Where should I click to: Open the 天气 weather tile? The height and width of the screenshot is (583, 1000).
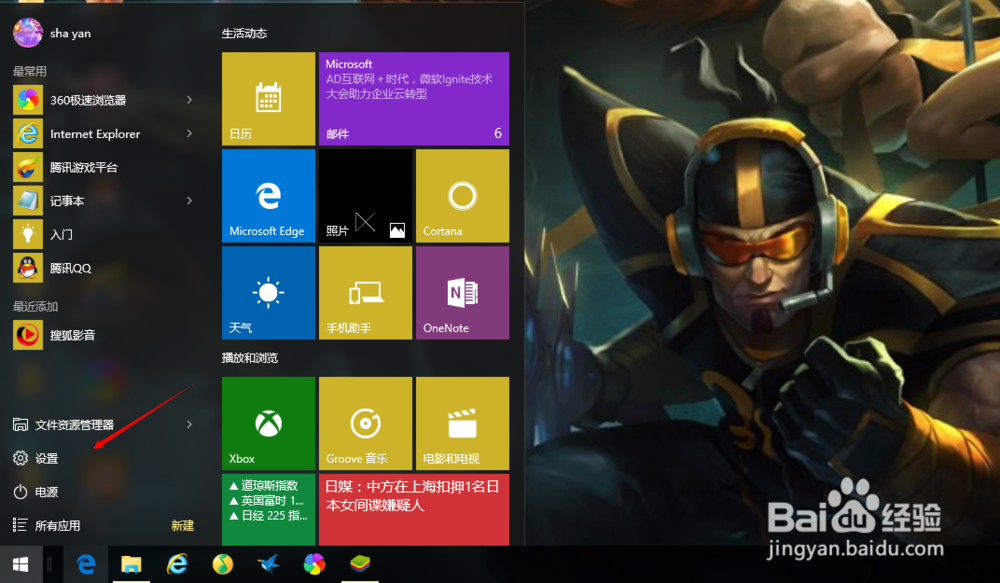268,293
